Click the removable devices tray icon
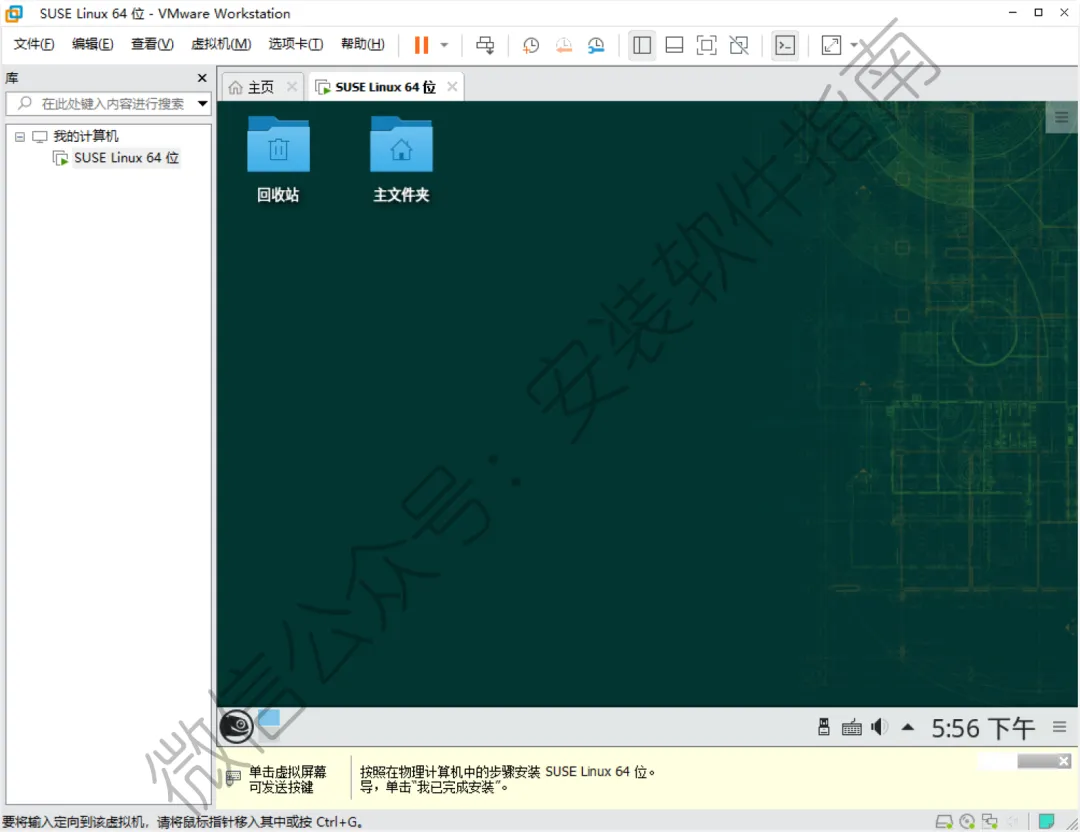The height and width of the screenshot is (832, 1080). 824,727
